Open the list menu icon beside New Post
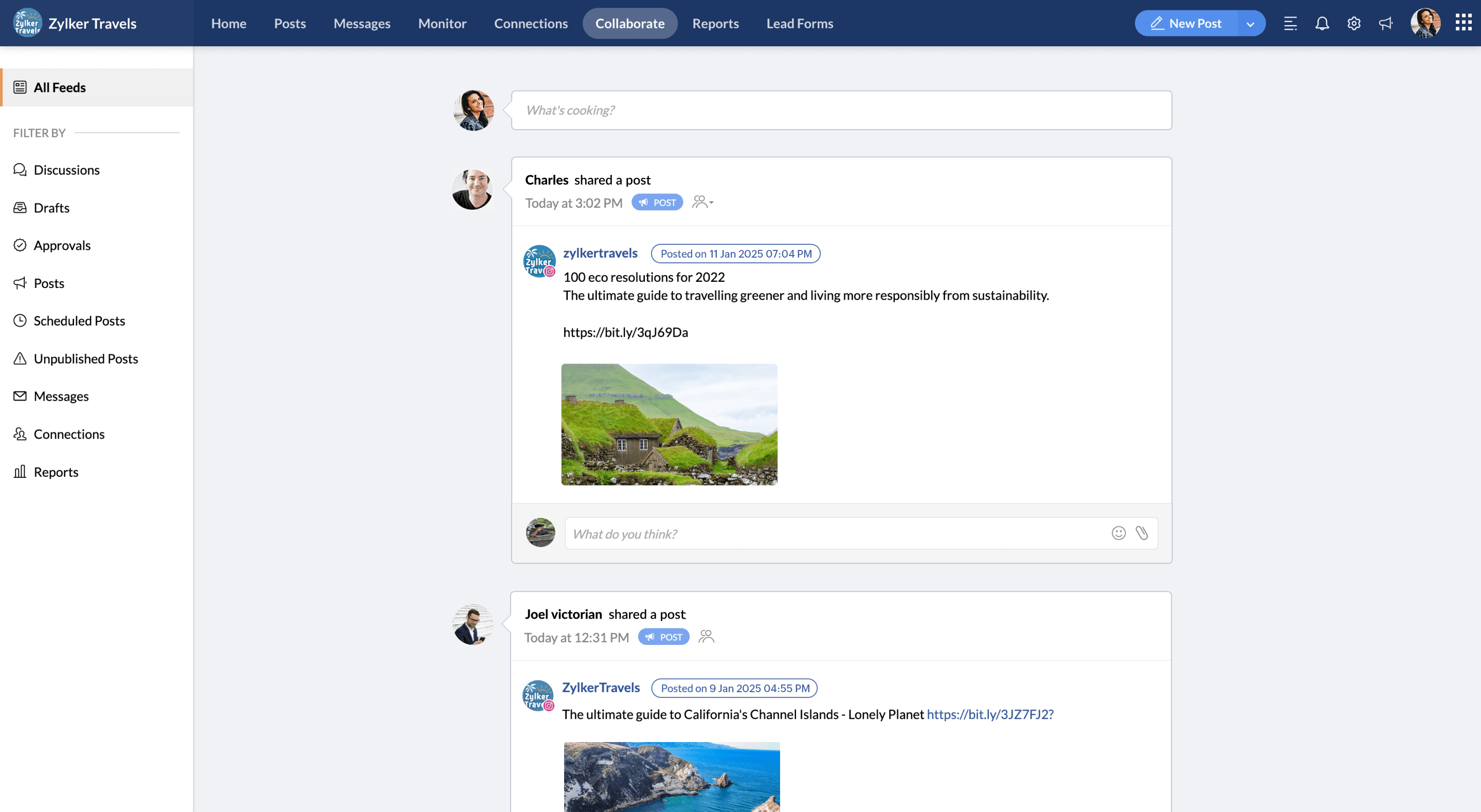This screenshot has height=812, width=1481. point(1290,24)
